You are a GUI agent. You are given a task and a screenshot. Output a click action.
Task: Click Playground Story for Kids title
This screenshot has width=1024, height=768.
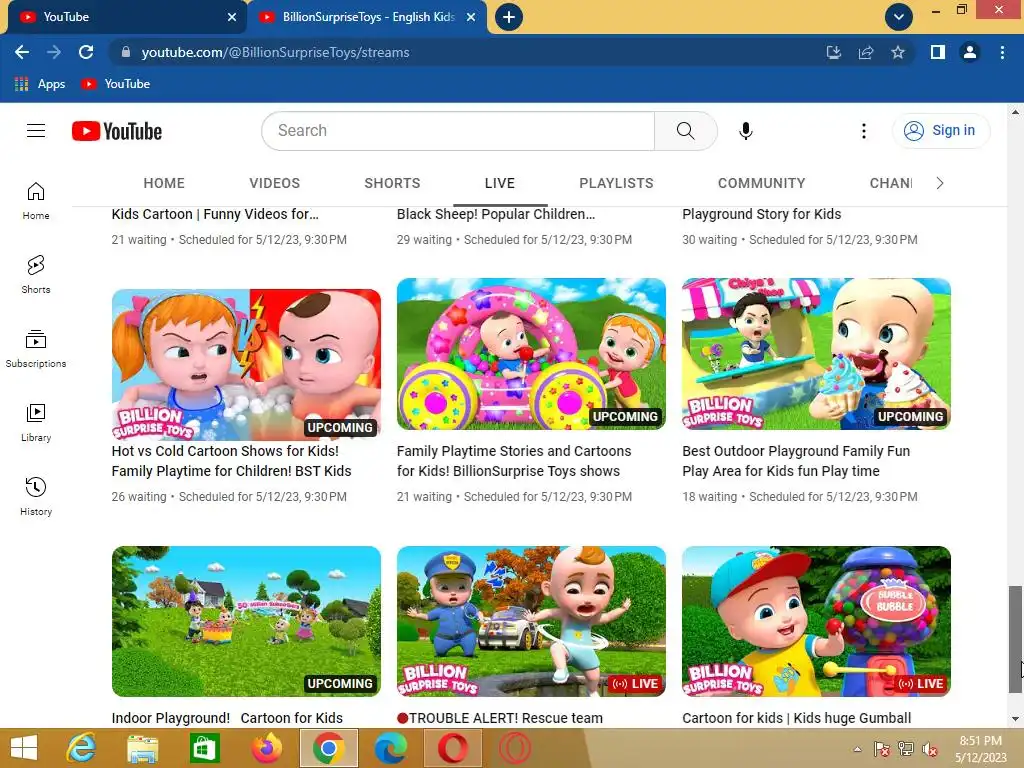[x=761, y=214]
